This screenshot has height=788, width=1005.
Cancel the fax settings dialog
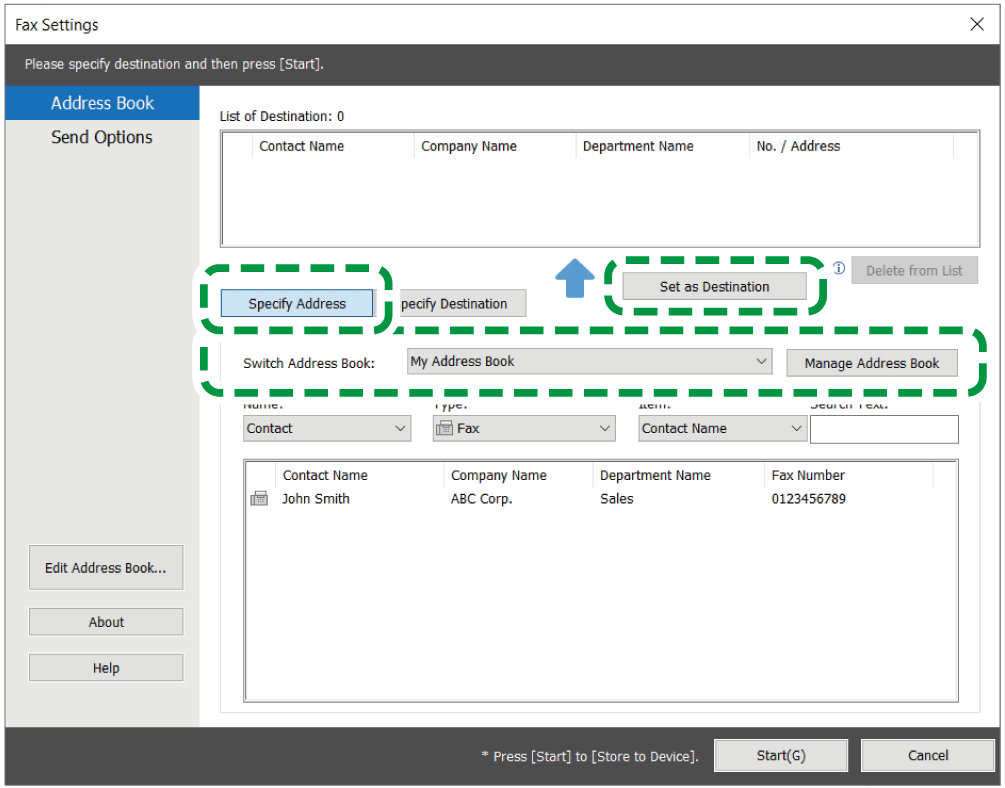pos(927,756)
